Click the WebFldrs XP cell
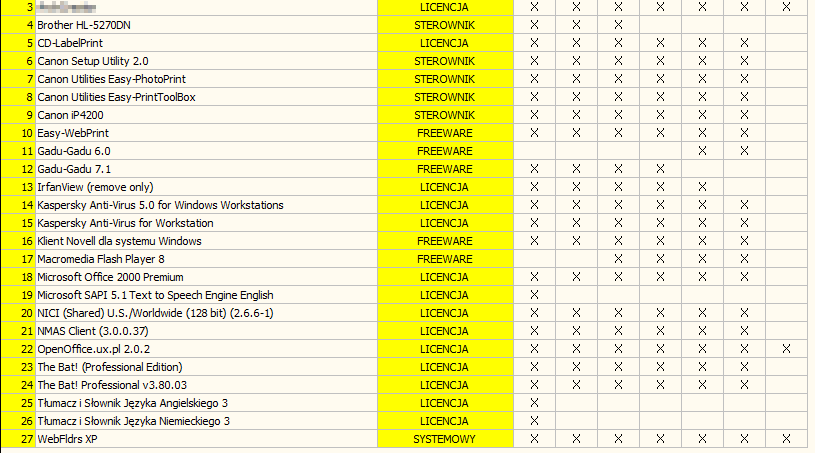Viewport: 815px width, 453px height. 206,439
